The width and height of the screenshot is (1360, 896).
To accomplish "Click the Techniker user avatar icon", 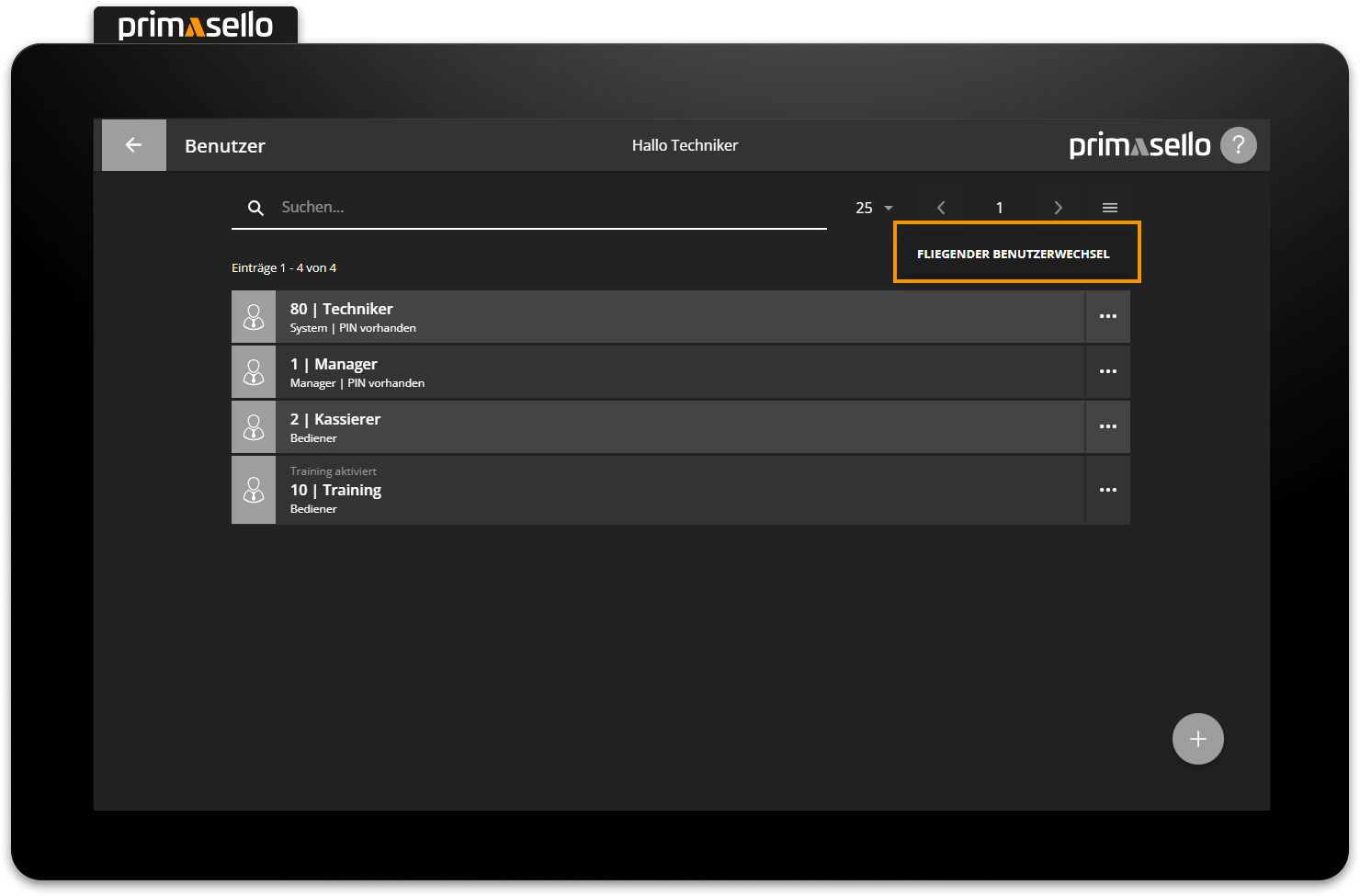I will [x=254, y=317].
